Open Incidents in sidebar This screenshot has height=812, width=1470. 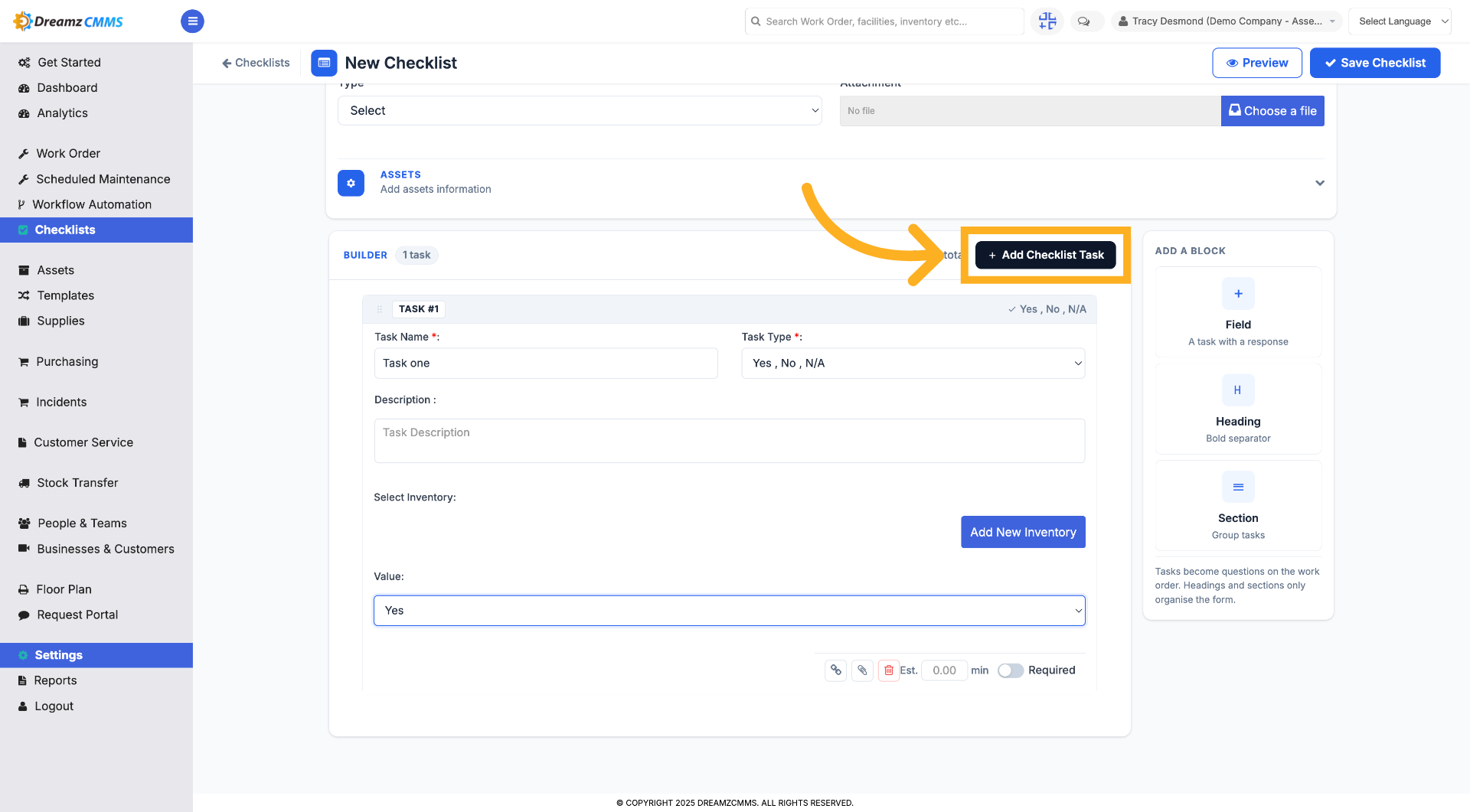pyautogui.click(x=61, y=402)
